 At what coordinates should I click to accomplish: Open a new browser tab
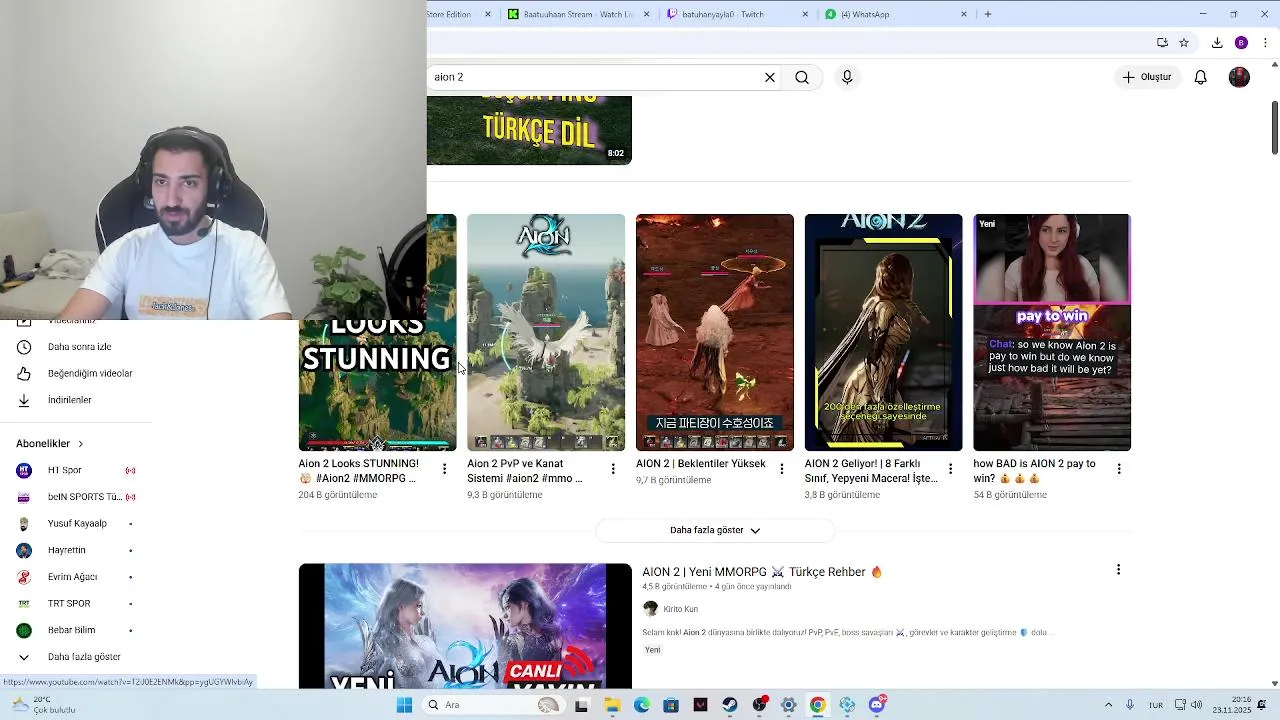pos(988,14)
